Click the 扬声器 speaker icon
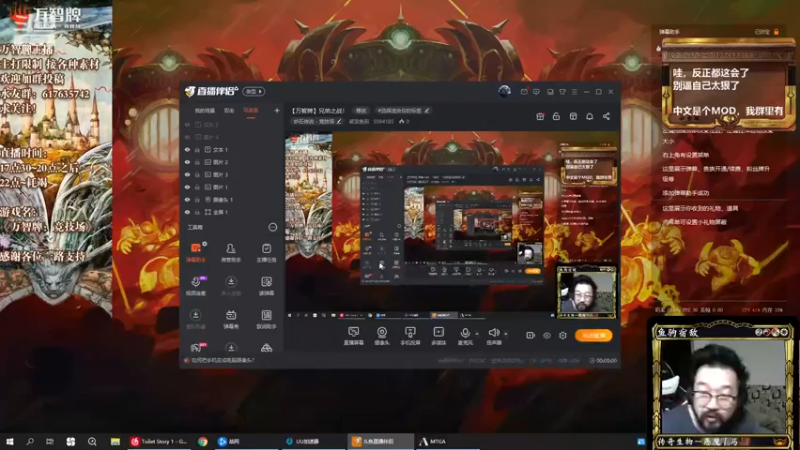Viewport: 800px width, 450px height. pyautogui.click(x=494, y=336)
